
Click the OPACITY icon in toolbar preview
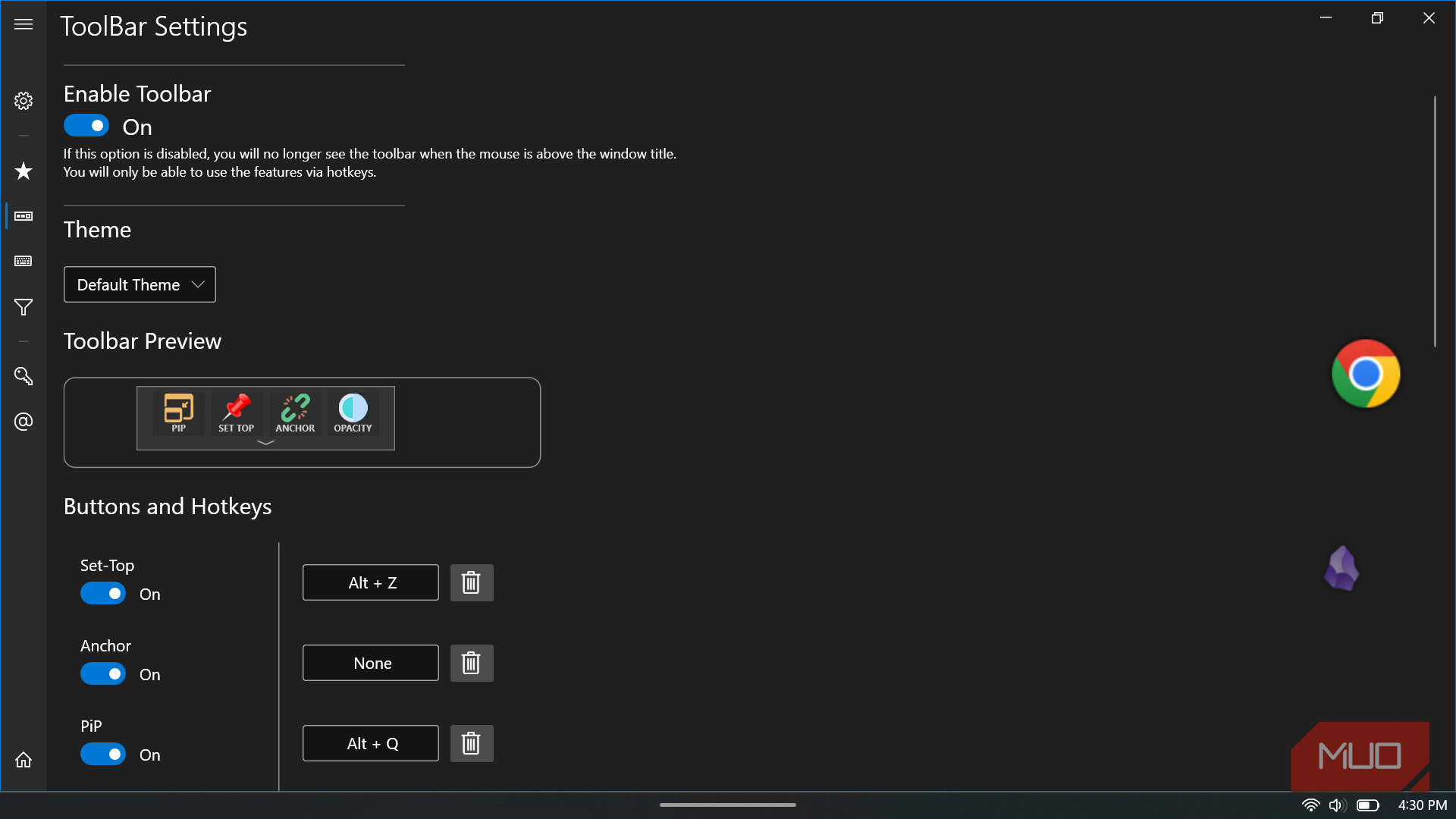coord(353,413)
